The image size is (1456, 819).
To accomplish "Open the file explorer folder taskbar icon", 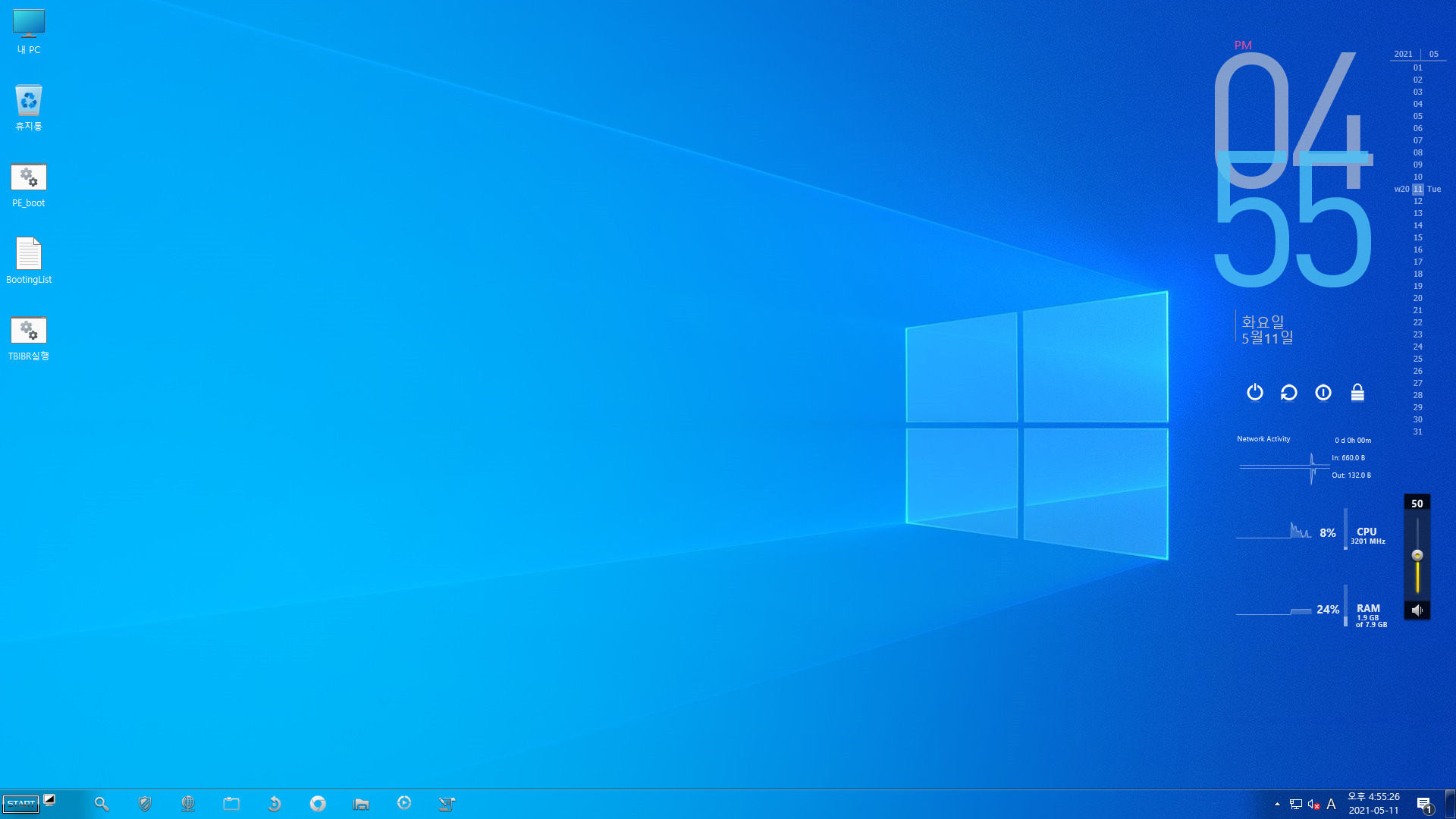I will (361, 804).
